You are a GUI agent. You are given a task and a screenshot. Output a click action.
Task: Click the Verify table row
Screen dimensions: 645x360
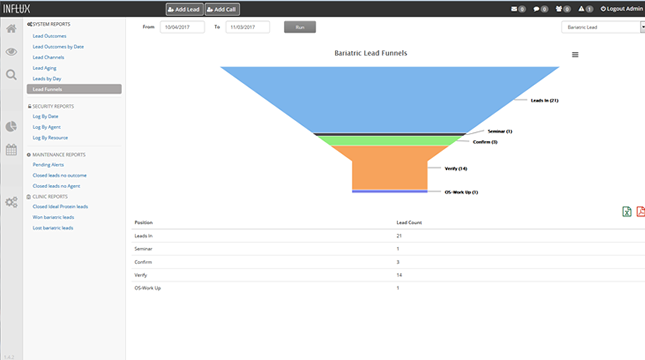(x=388, y=275)
